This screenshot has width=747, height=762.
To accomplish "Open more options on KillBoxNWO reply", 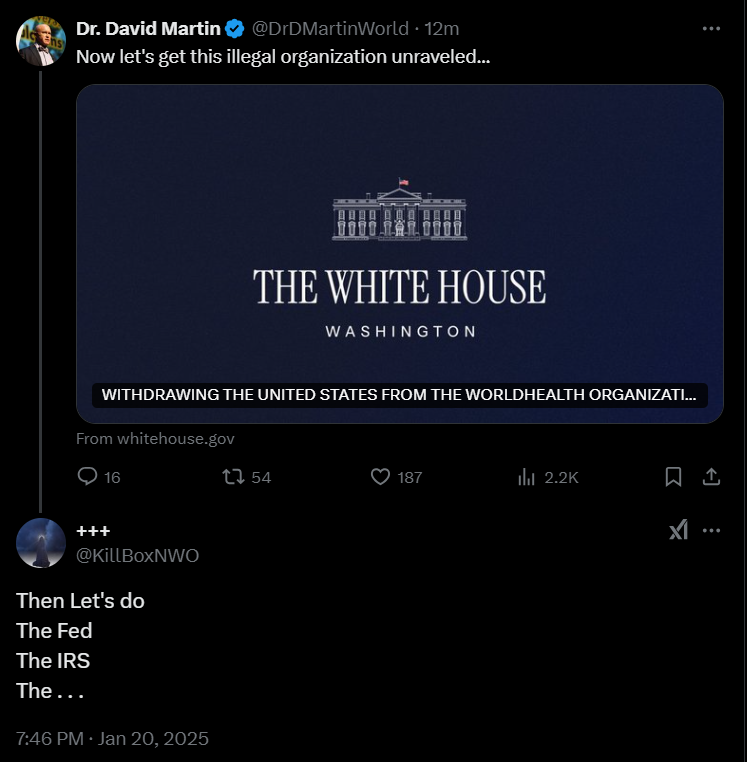I will tap(711, 530).
